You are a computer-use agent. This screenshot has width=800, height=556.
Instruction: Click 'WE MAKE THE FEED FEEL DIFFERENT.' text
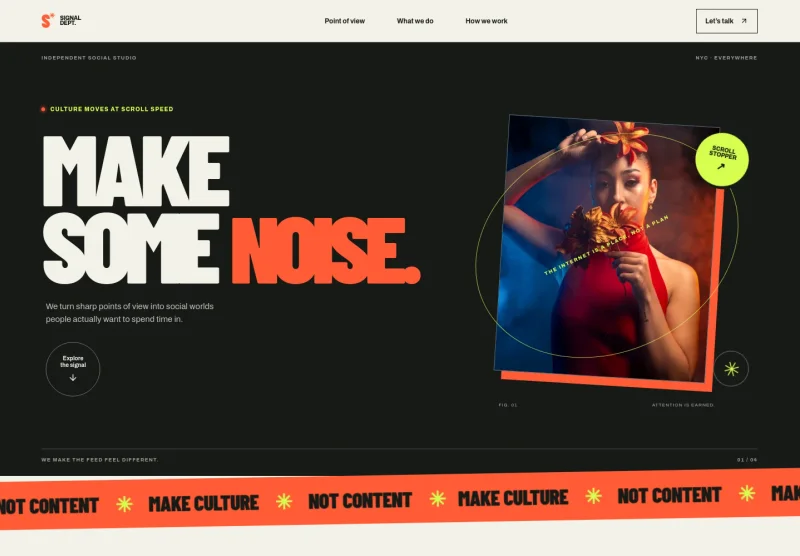[100, 460]
